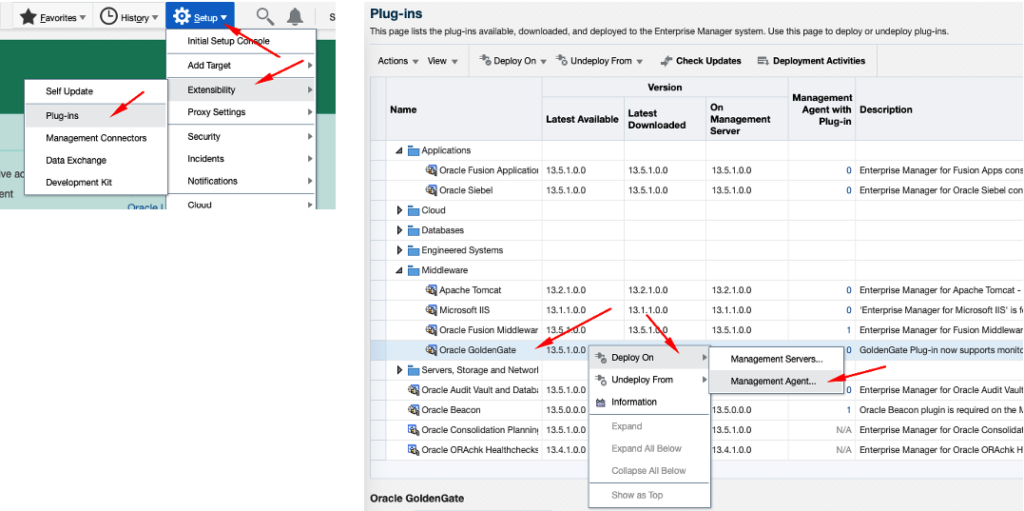Expand the Cloud tree node

(400, 210)
